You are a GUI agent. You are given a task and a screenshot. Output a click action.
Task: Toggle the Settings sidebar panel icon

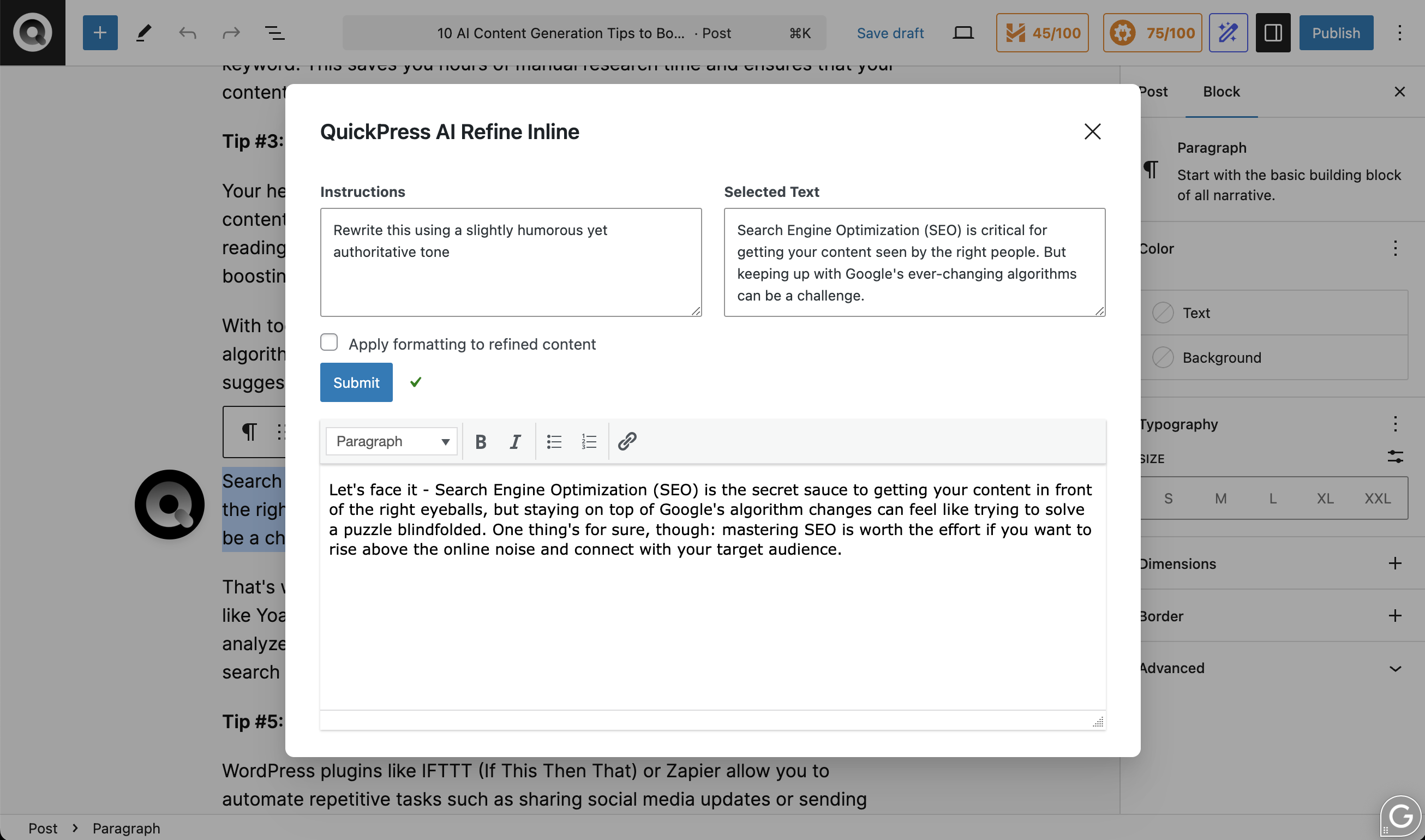pos(1273,33)
